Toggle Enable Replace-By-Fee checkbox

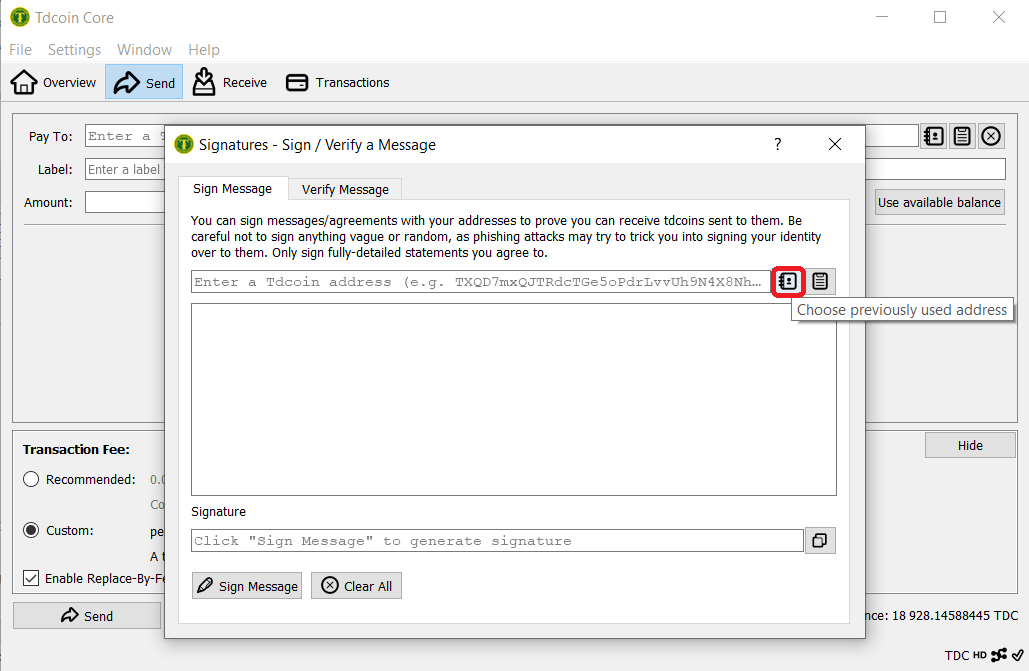pos(32,578)
